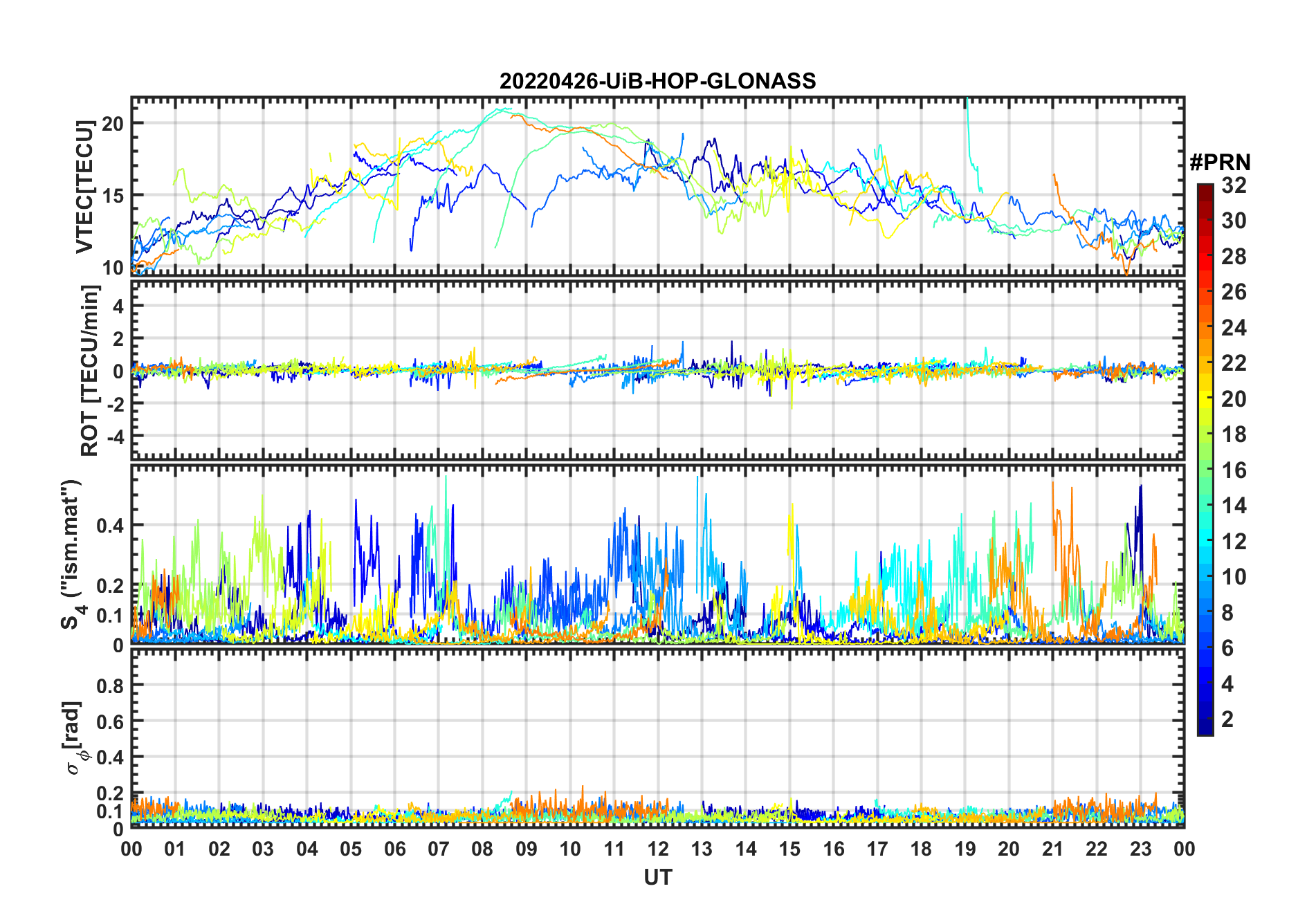This screenshot has height=920, width=1316.
Task: Click the 01 tick label on the UT axis
Action: pyautogui.click(x=176, y=849)
